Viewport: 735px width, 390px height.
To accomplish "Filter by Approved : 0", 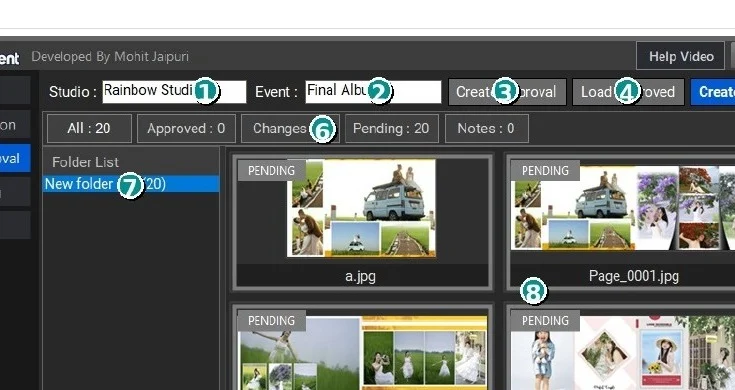I will [x=186, y=128].
